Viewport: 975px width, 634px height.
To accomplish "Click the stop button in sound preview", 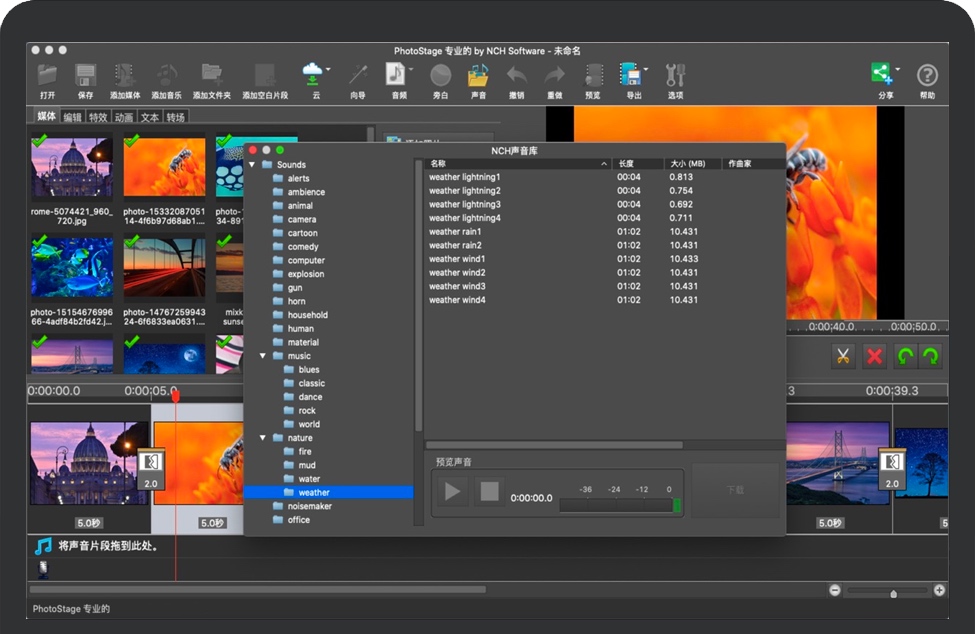I will tap(489, 491).
